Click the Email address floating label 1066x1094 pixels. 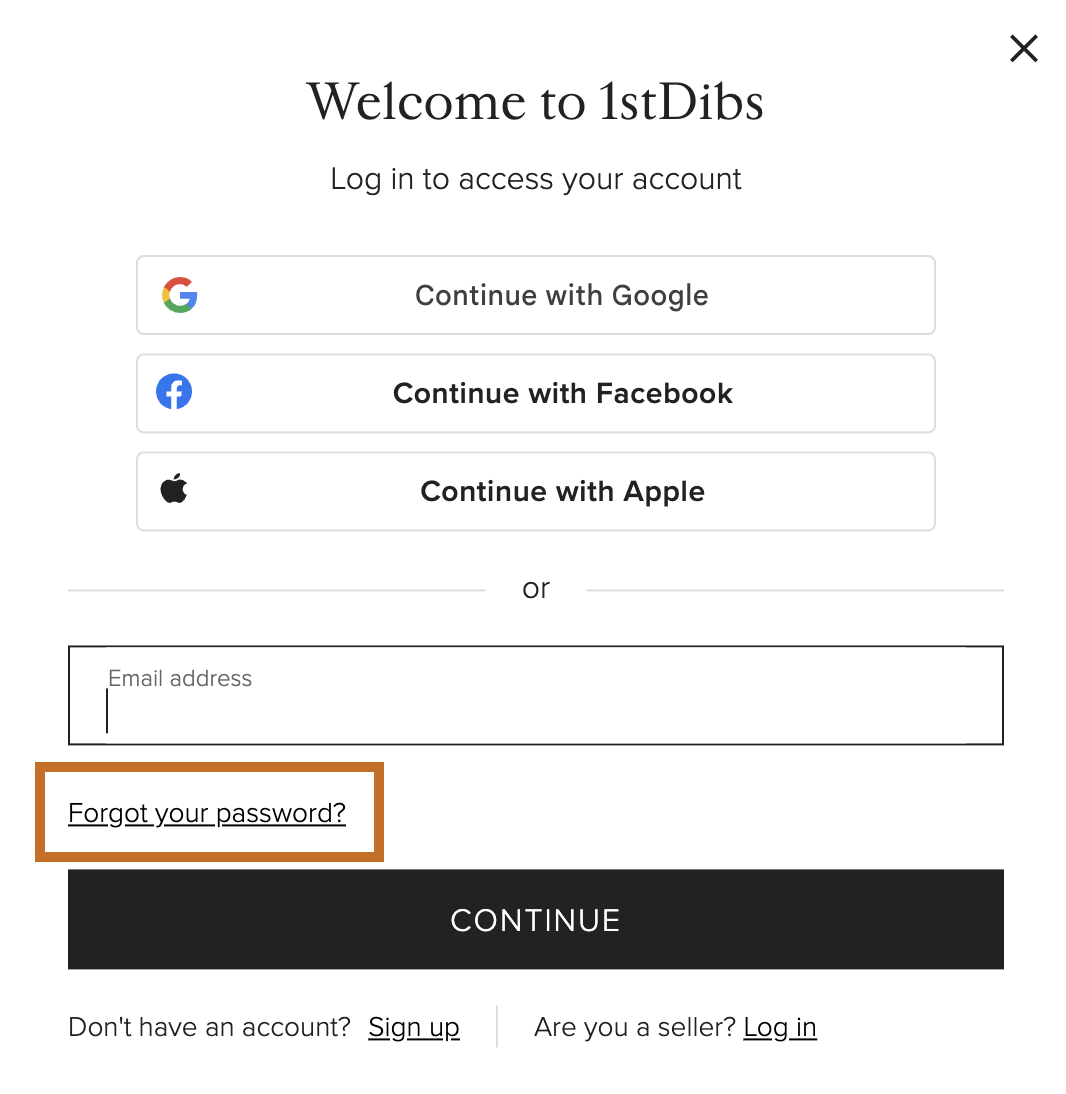tap(180, 678)
